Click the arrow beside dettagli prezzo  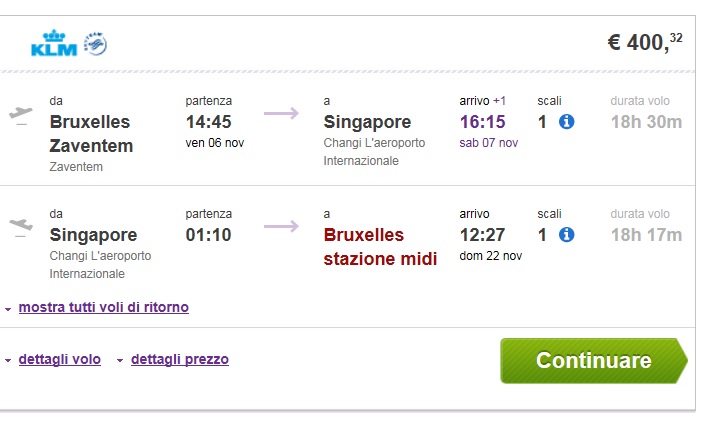(x=120, y=360)
